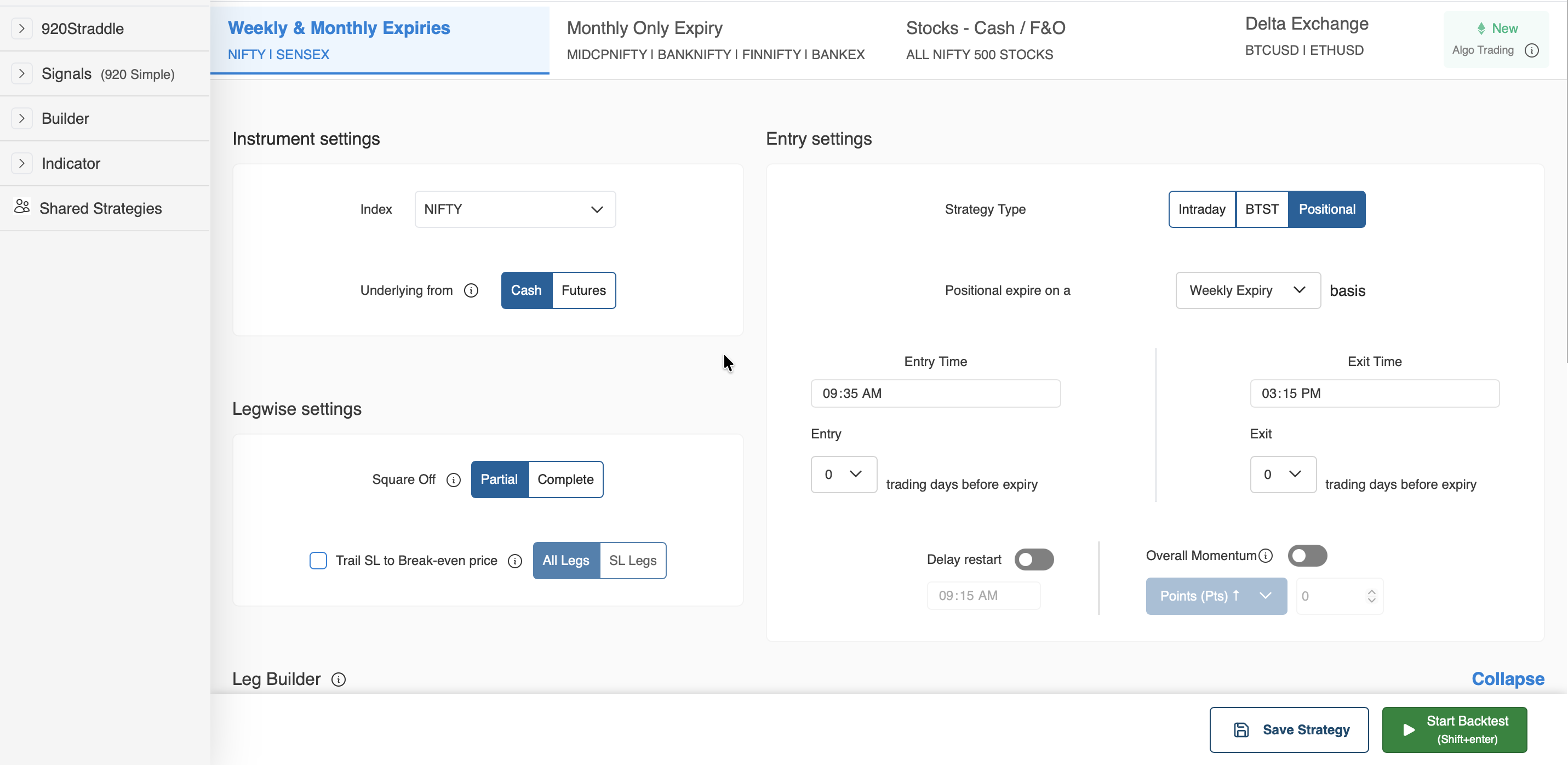Click the Collapse link
Image resolution: width=1568 pixels, height=765 pixels.
[x=1507, y=678]
